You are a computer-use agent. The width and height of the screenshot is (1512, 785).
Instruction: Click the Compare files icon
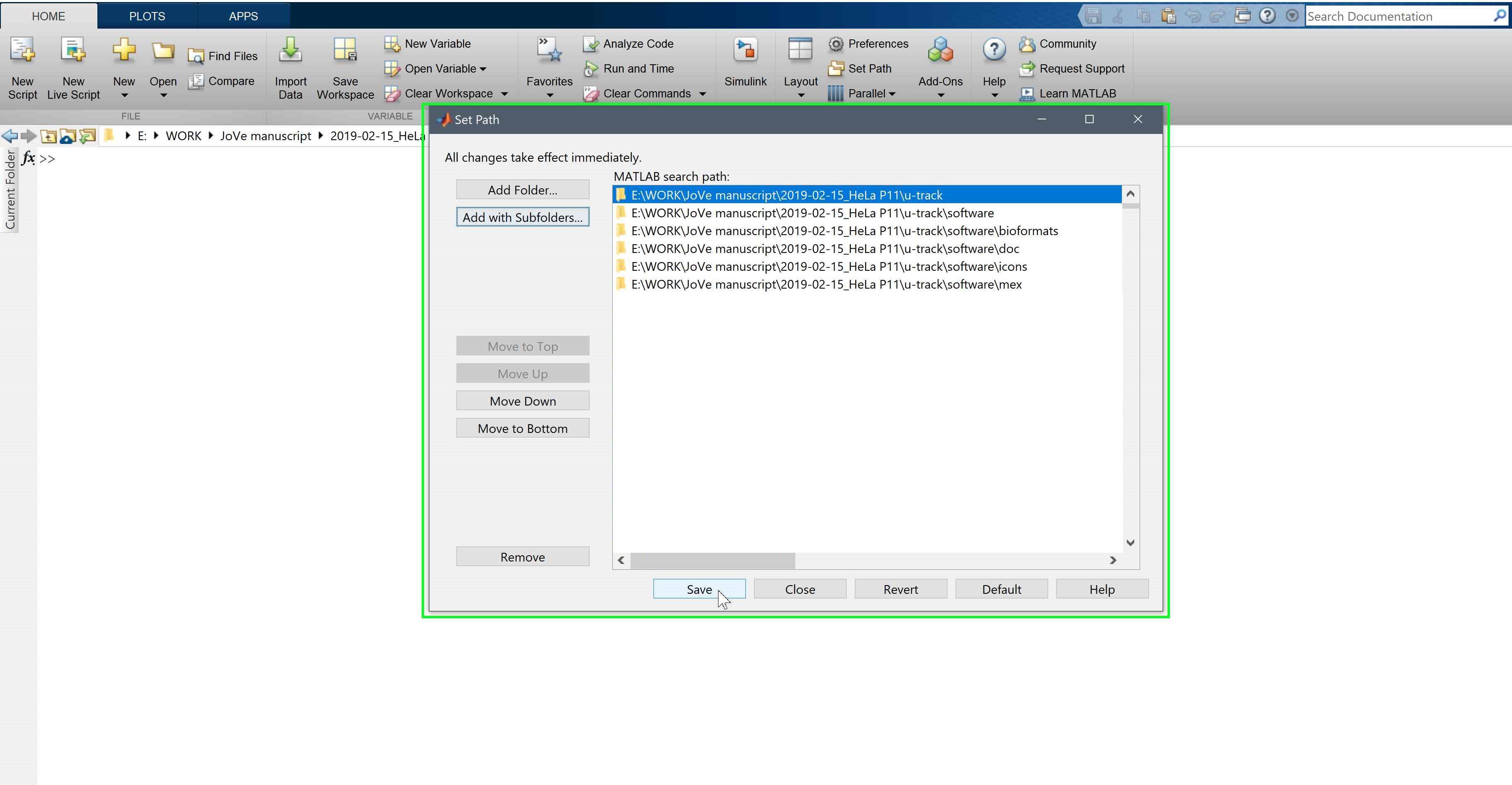(195, 81)
